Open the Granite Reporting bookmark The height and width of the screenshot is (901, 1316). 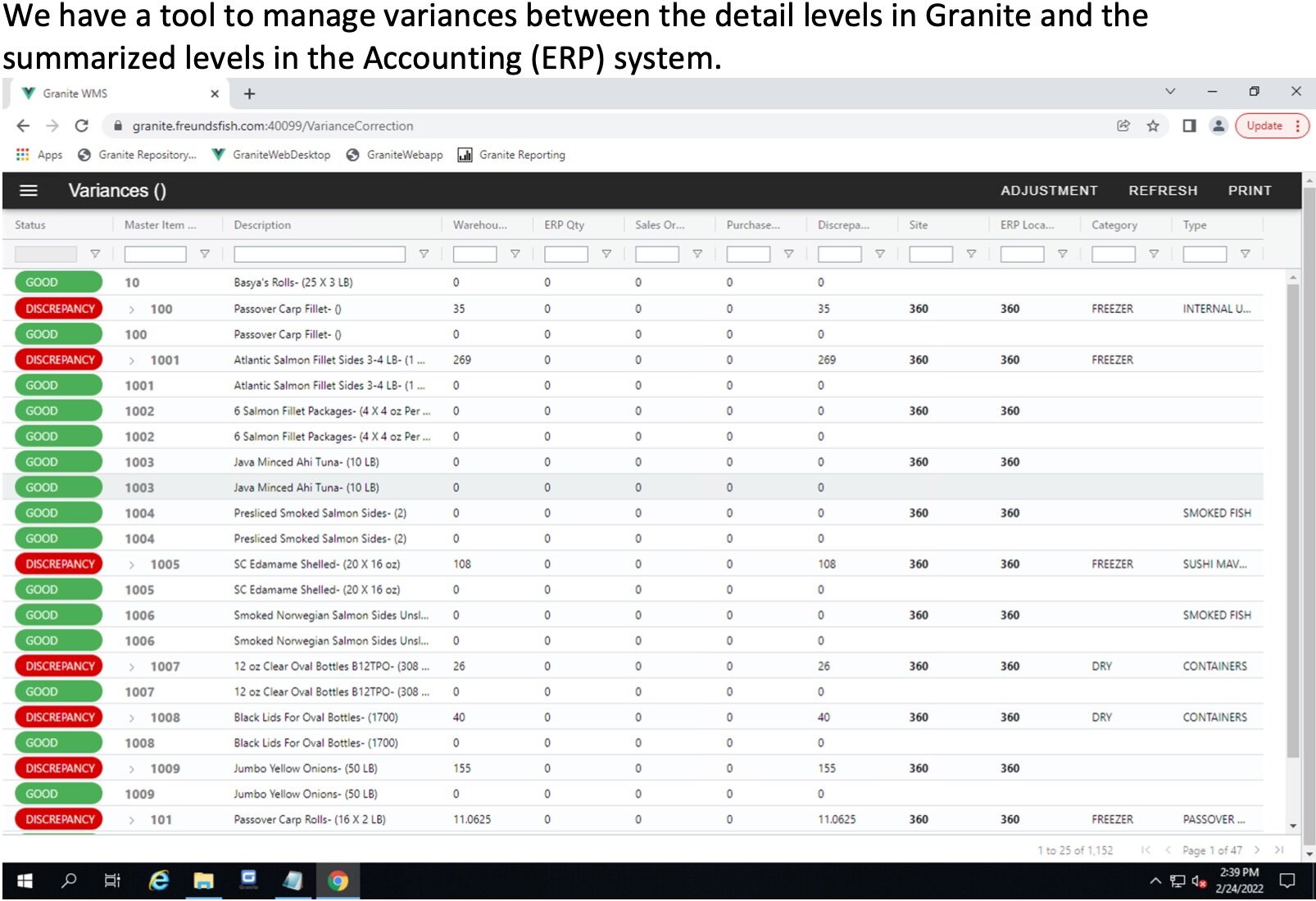tap(512, 155)
